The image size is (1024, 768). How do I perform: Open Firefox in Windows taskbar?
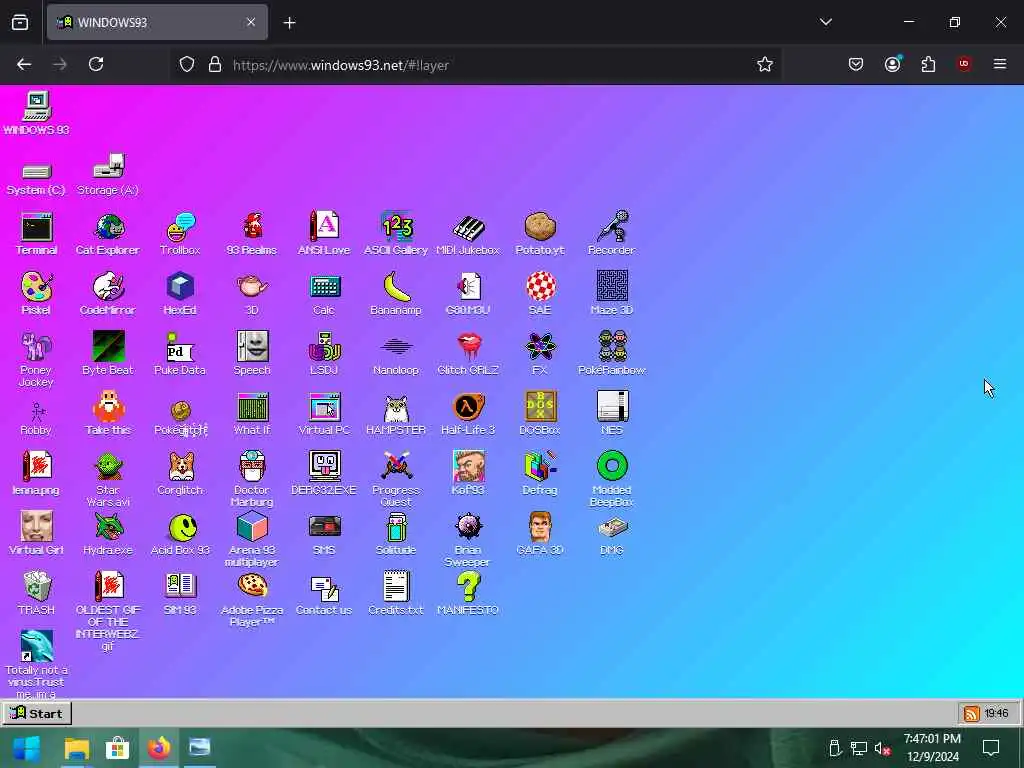pyautogui.click(x=159, y=748)
